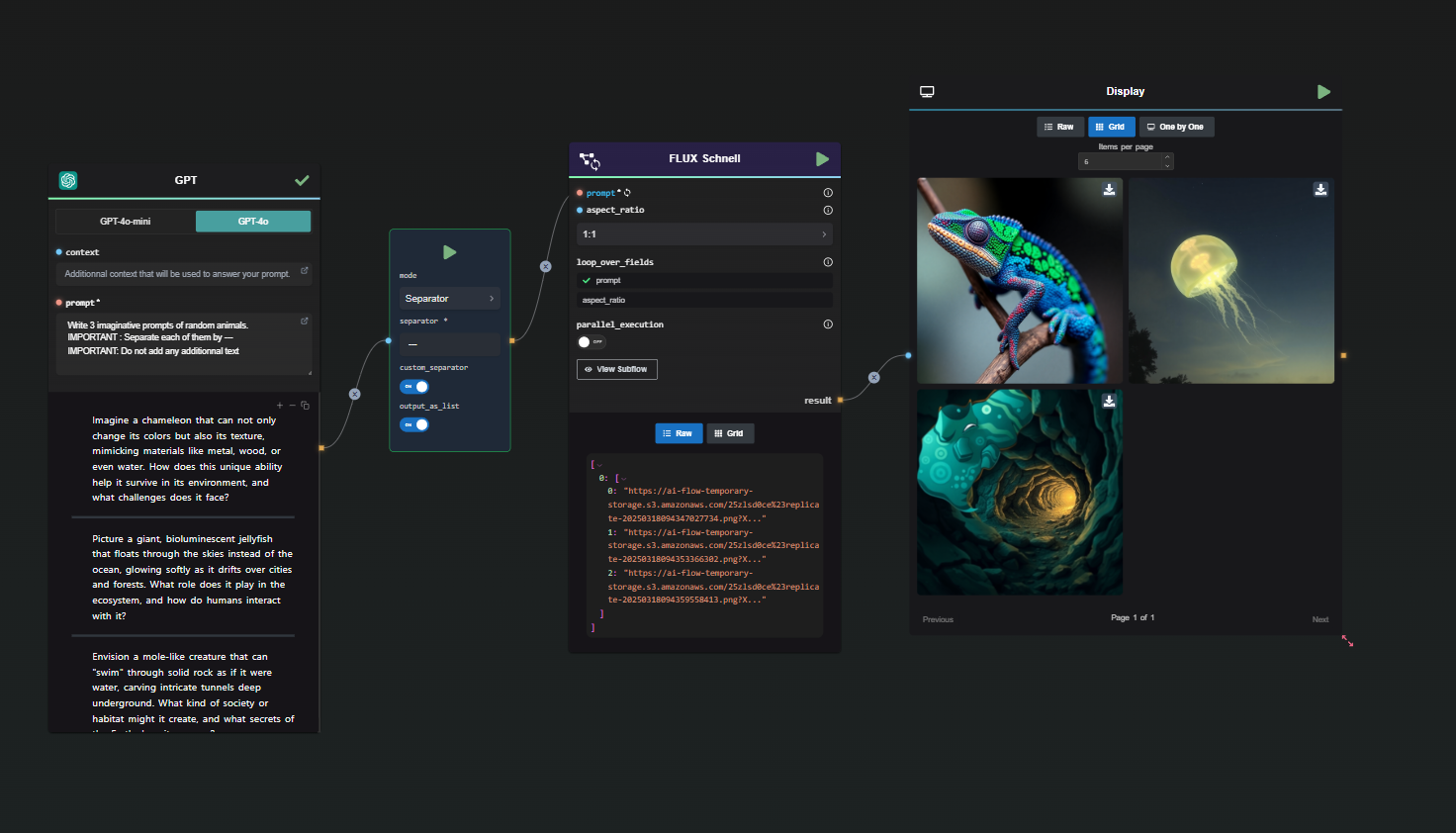Viewport: 1456px width, 833px height.
Task: Download the jellyfish image
Action: click(1319, 190)
